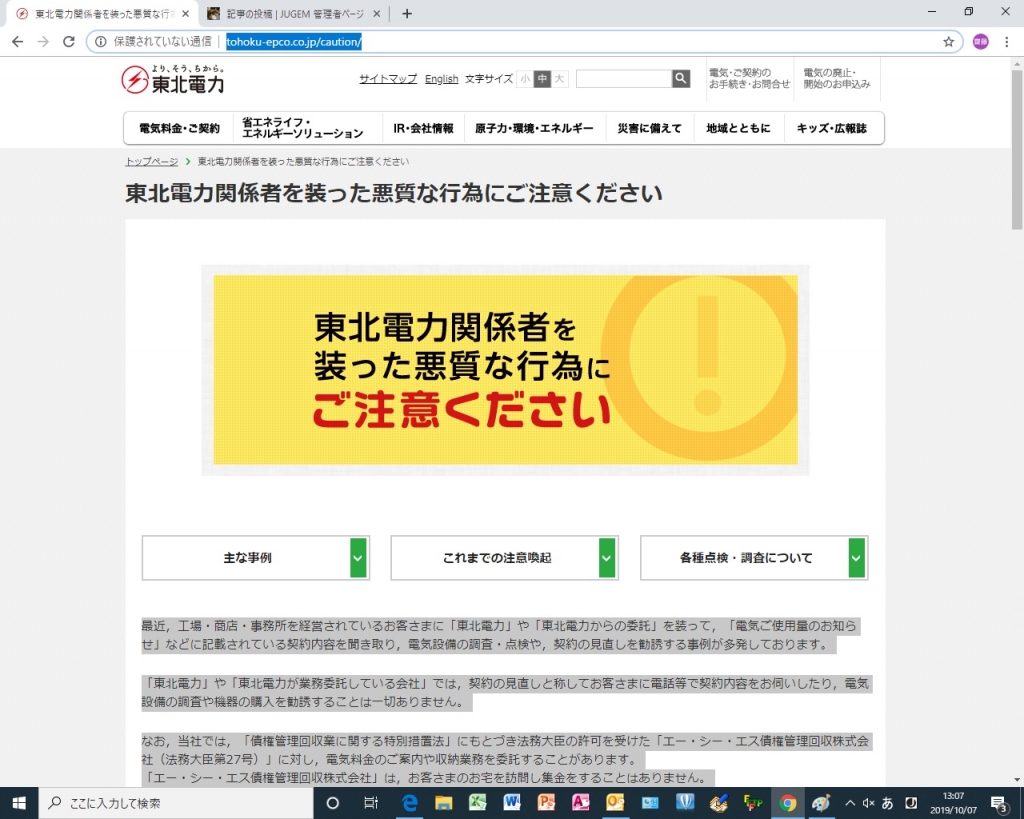The height and width of the screenshot is (819, 1024).
Task: Launch Word from the taskbar
Action: point(512,803)
